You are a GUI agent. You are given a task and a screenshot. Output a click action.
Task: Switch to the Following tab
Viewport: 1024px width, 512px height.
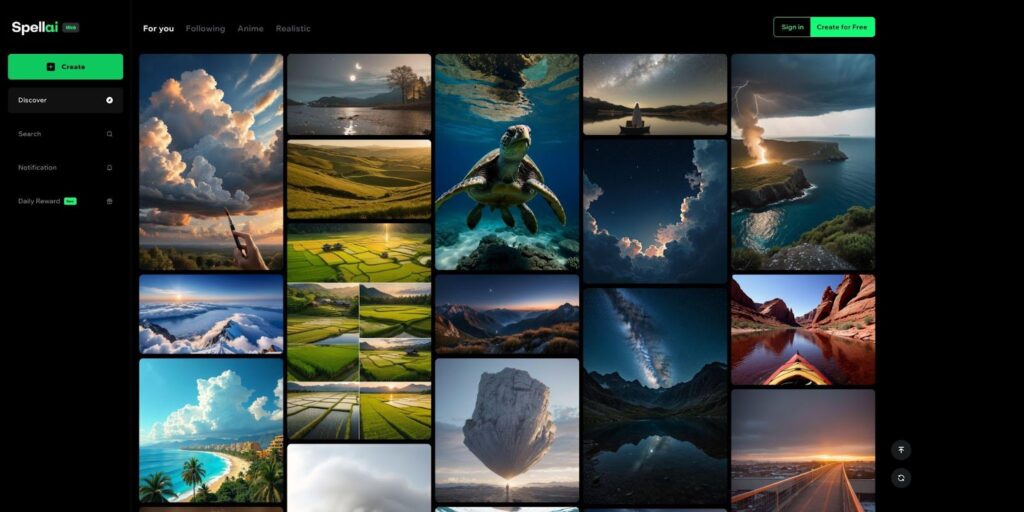coord(205,29)
